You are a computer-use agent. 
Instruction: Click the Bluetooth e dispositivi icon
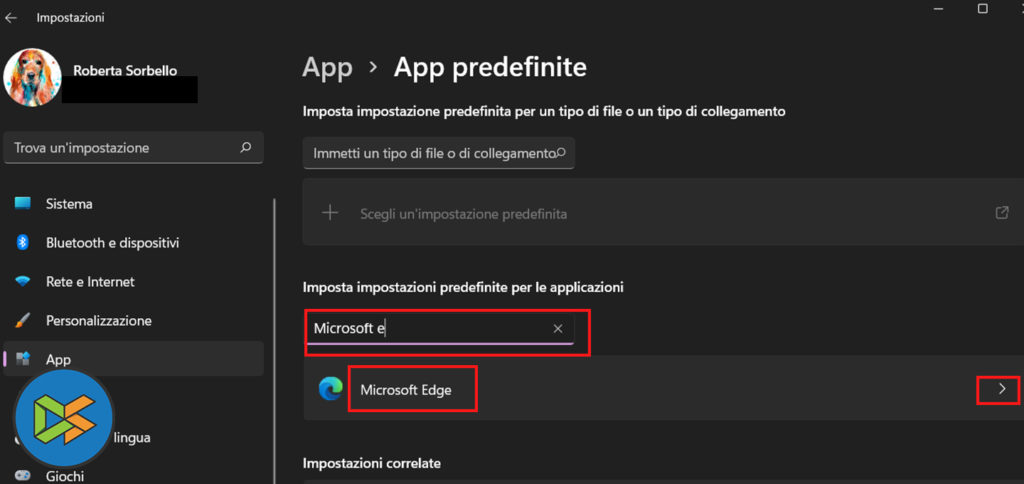pyautogui.click(x=23, y=243)
